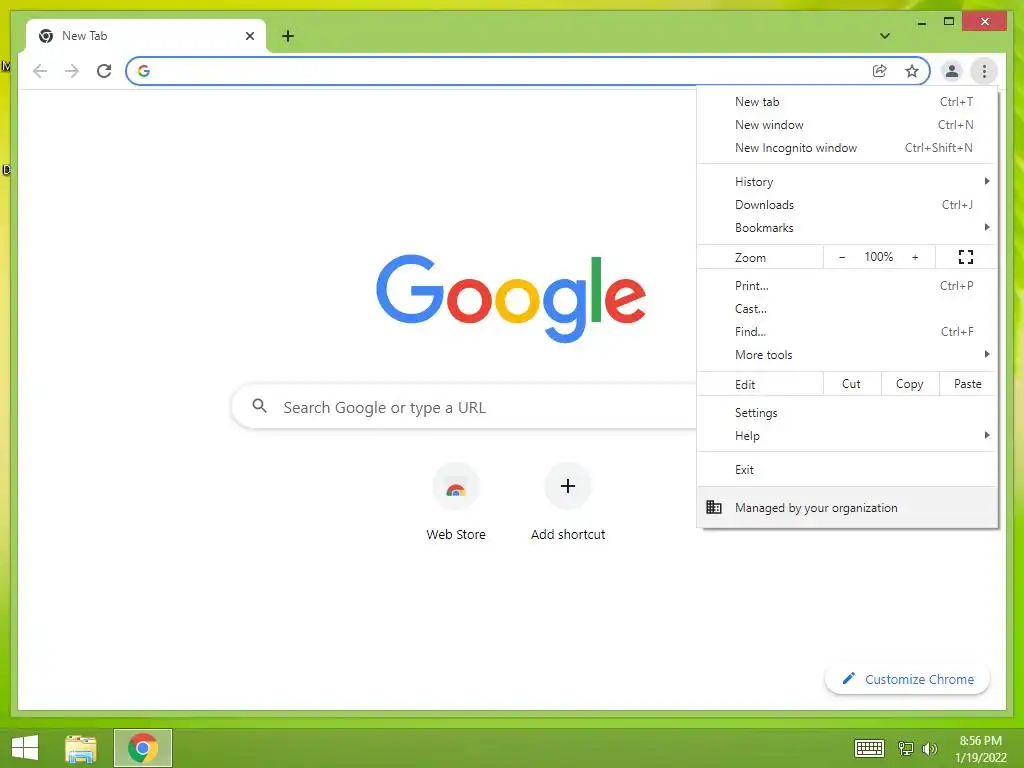1024x768 pixels.
Task: Select New tab menu item
Action: [x=846, y=102]
